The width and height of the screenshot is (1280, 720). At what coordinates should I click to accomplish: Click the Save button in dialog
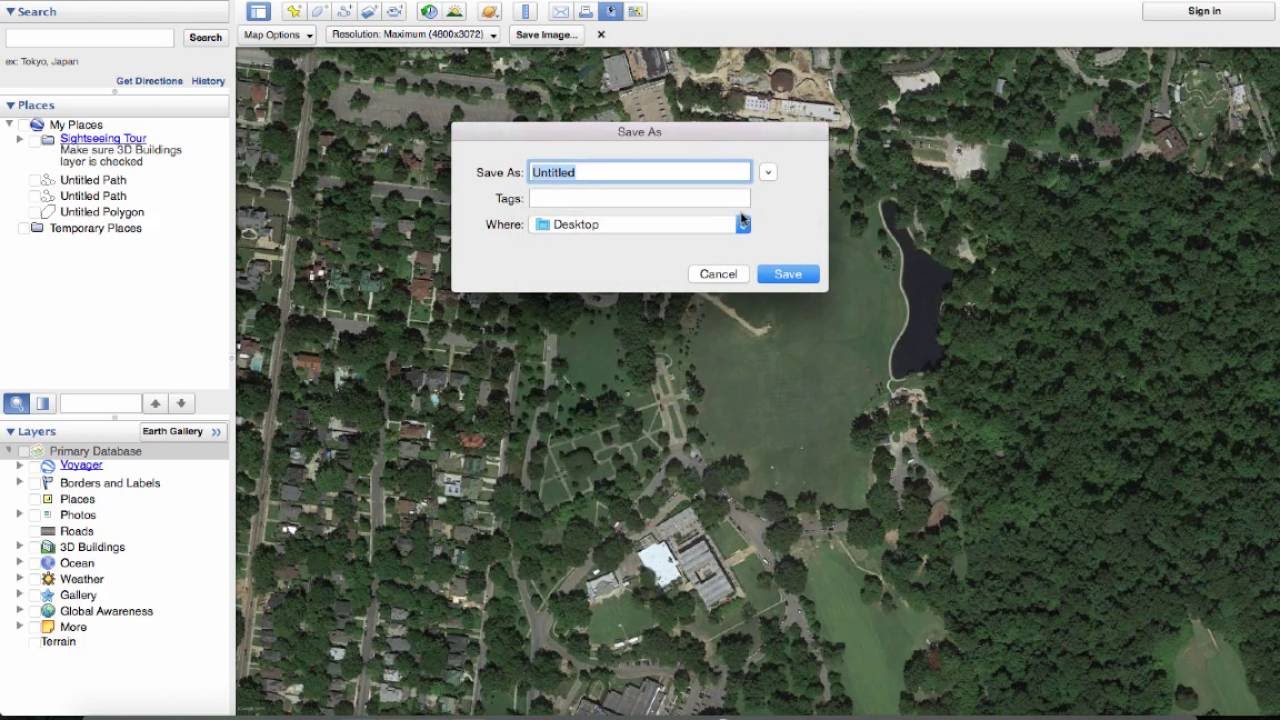(x=788, y=274)
